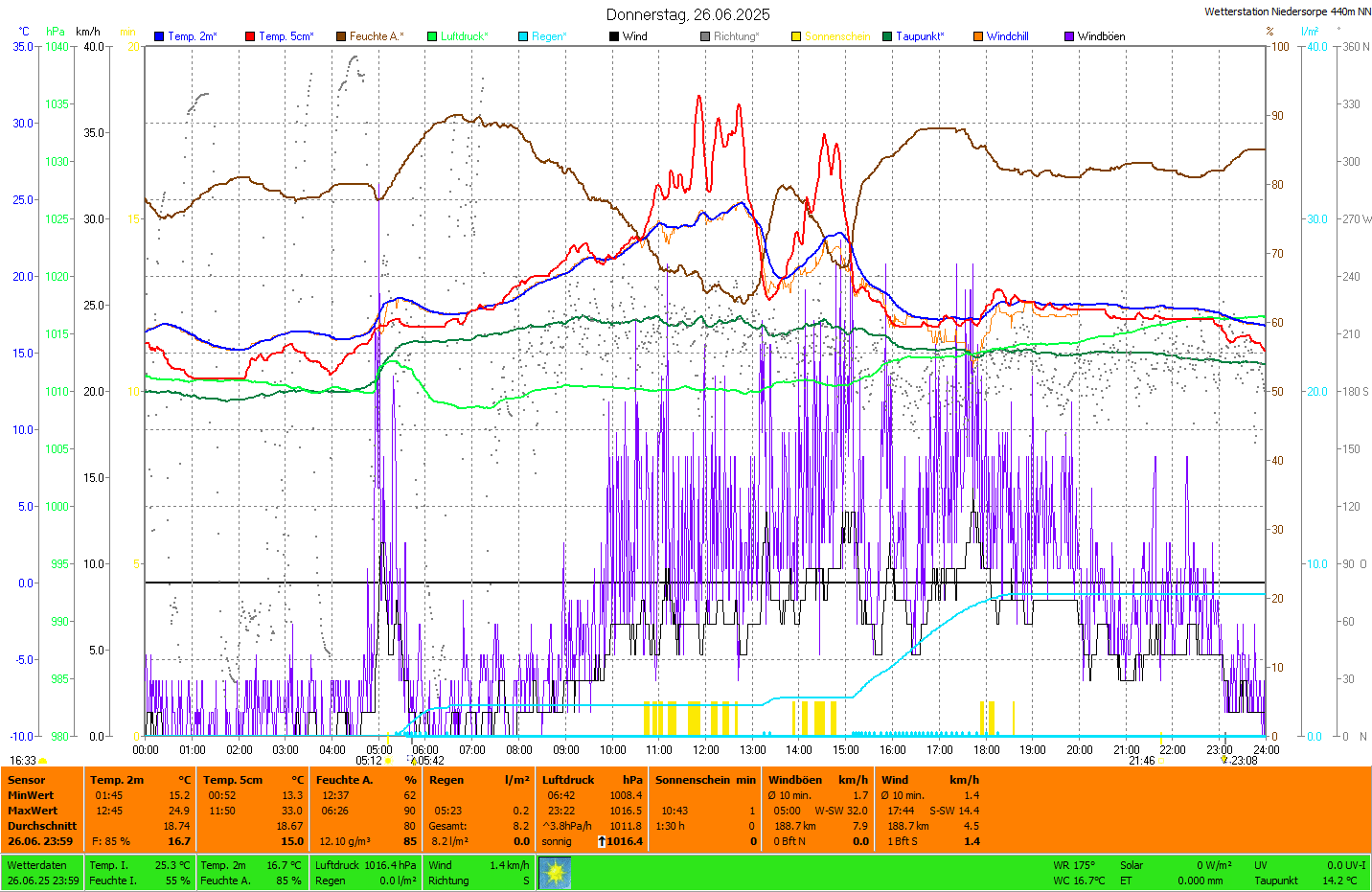
Task: Click the black Wind legend square
Action: [x=614, y=36]
